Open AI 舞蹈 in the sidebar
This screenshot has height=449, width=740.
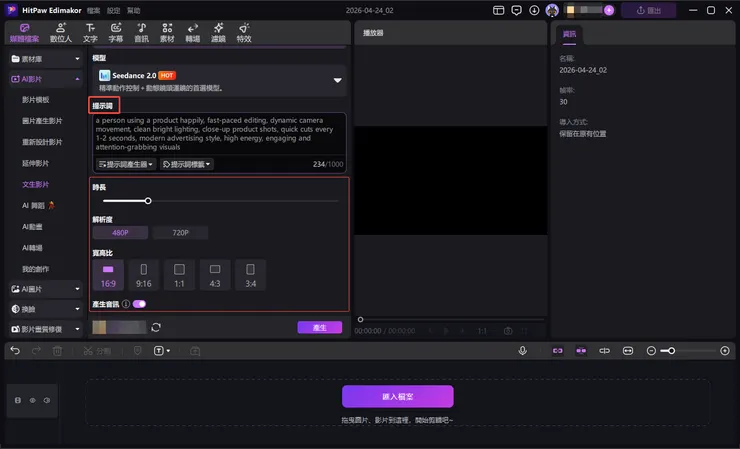[x=38, y=205]
